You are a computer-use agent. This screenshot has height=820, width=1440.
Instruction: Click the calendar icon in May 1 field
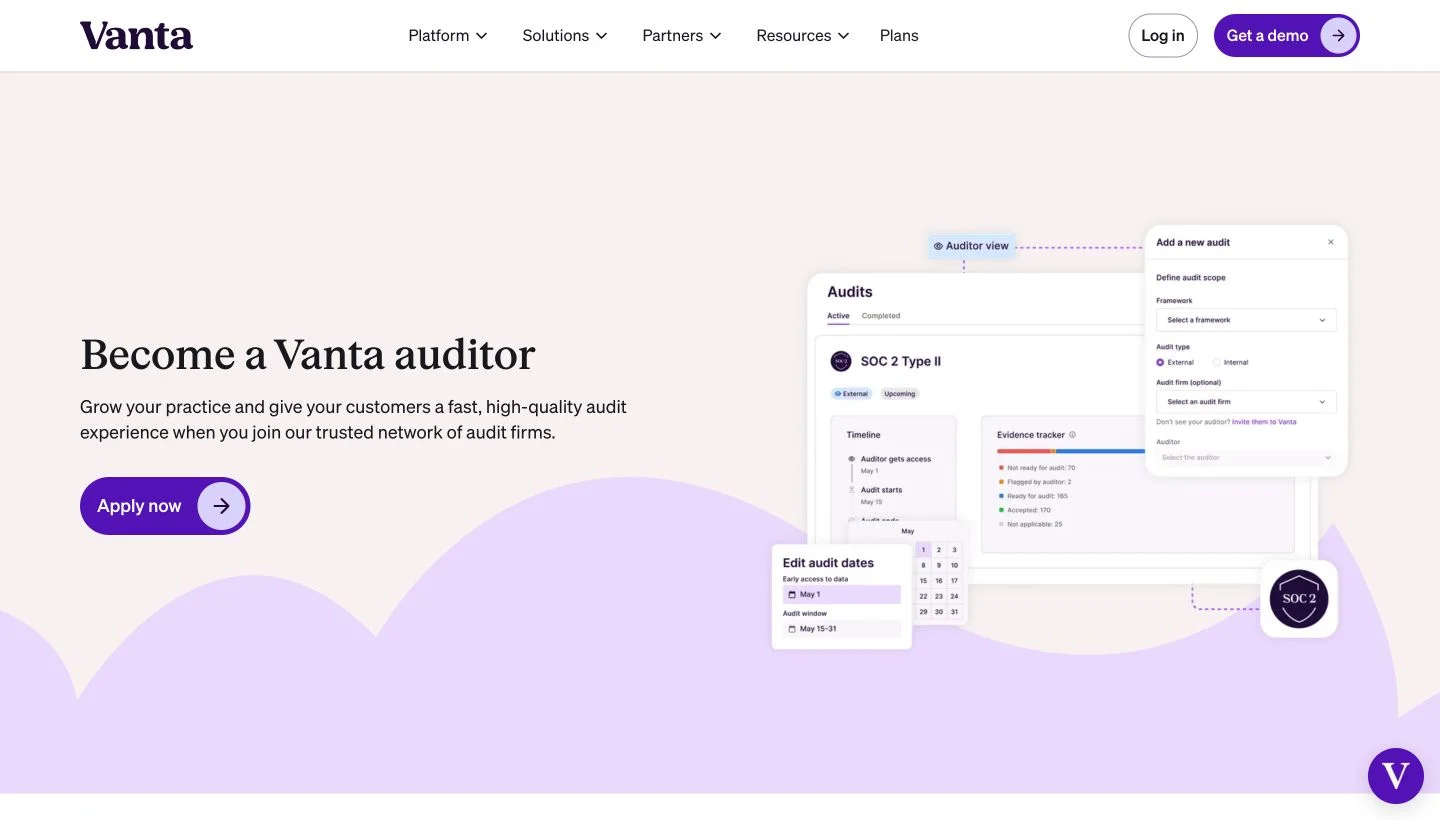point(792,594)
